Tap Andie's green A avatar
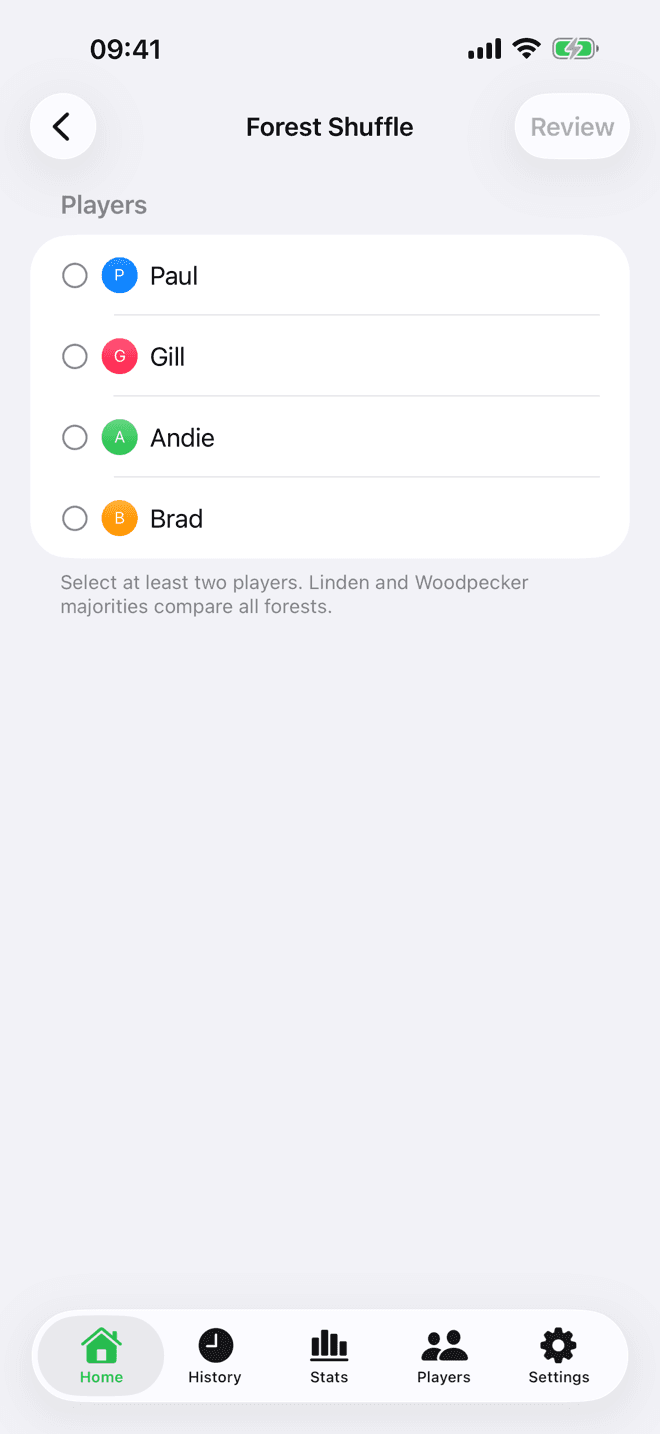Screen dimensions: 660x1434 coord(119,437)
